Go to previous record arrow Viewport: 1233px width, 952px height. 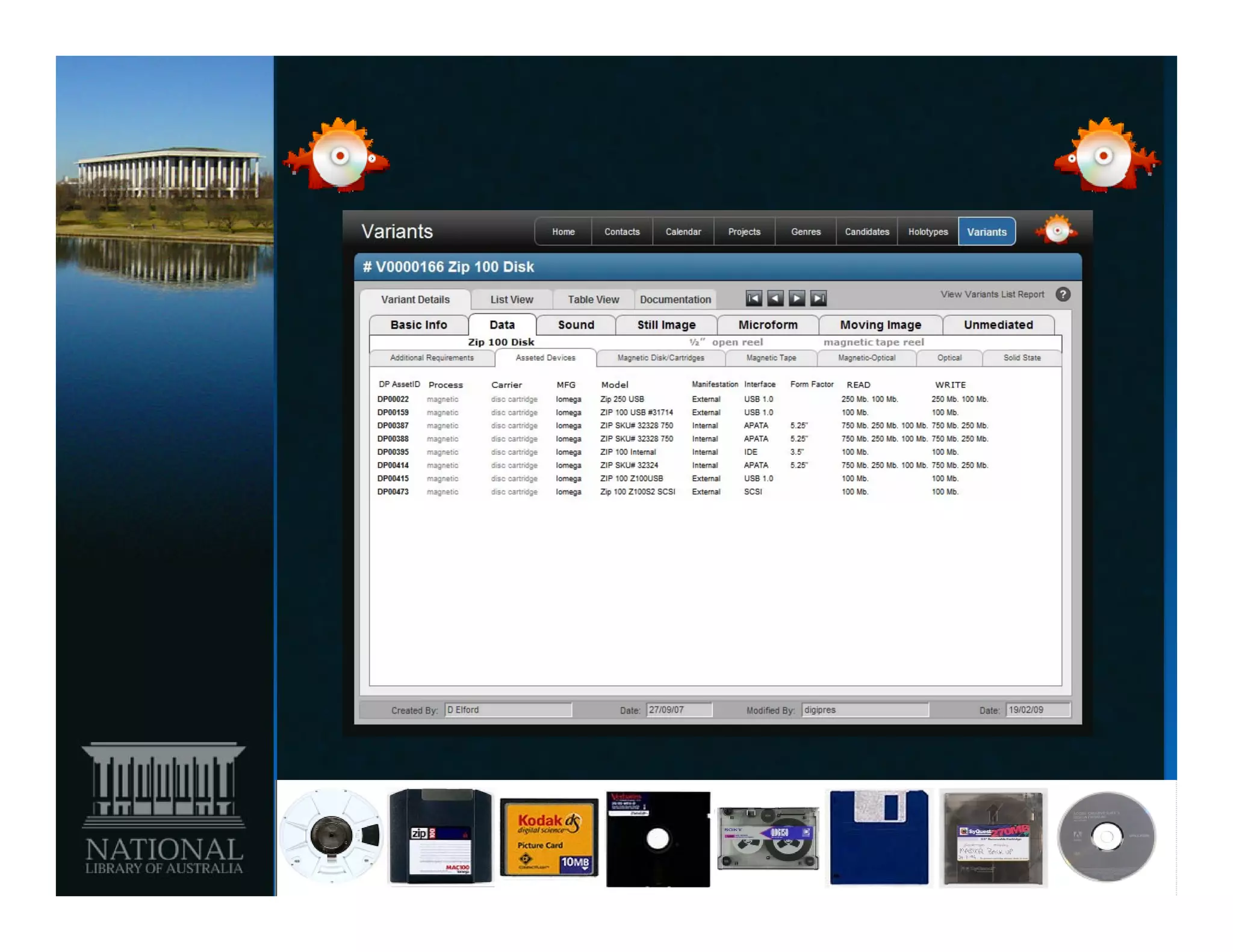(775, 298)
